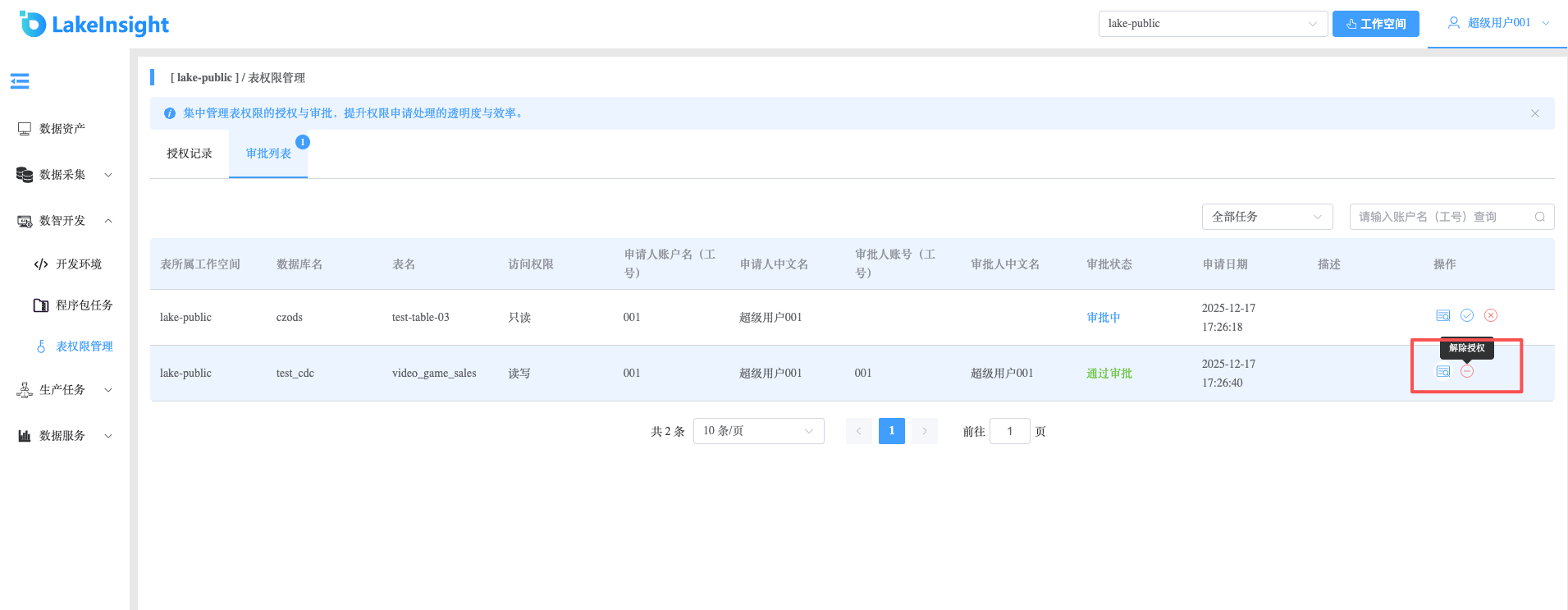Open the details icon for the video_game_sales row

[x=1443, y=371]
